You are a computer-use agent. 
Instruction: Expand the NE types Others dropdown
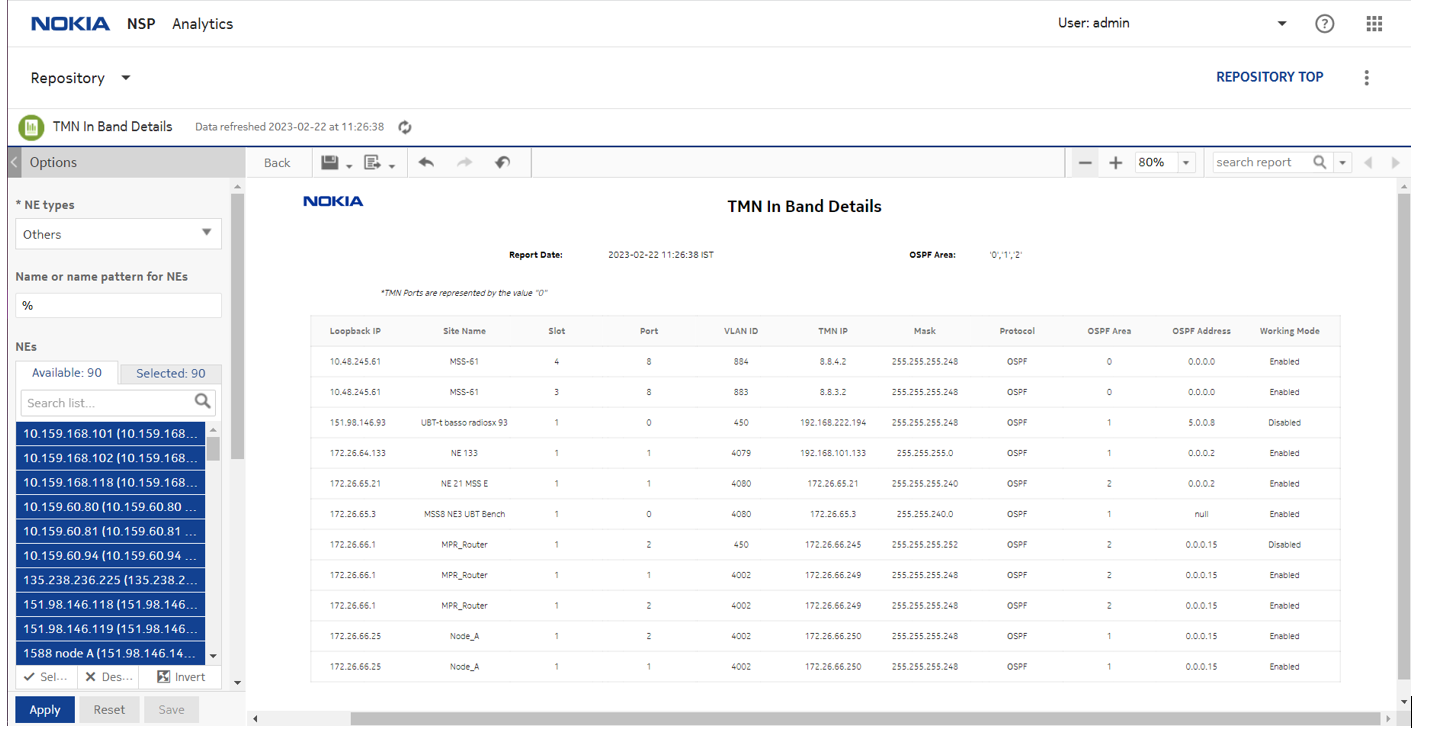(206, 233)
